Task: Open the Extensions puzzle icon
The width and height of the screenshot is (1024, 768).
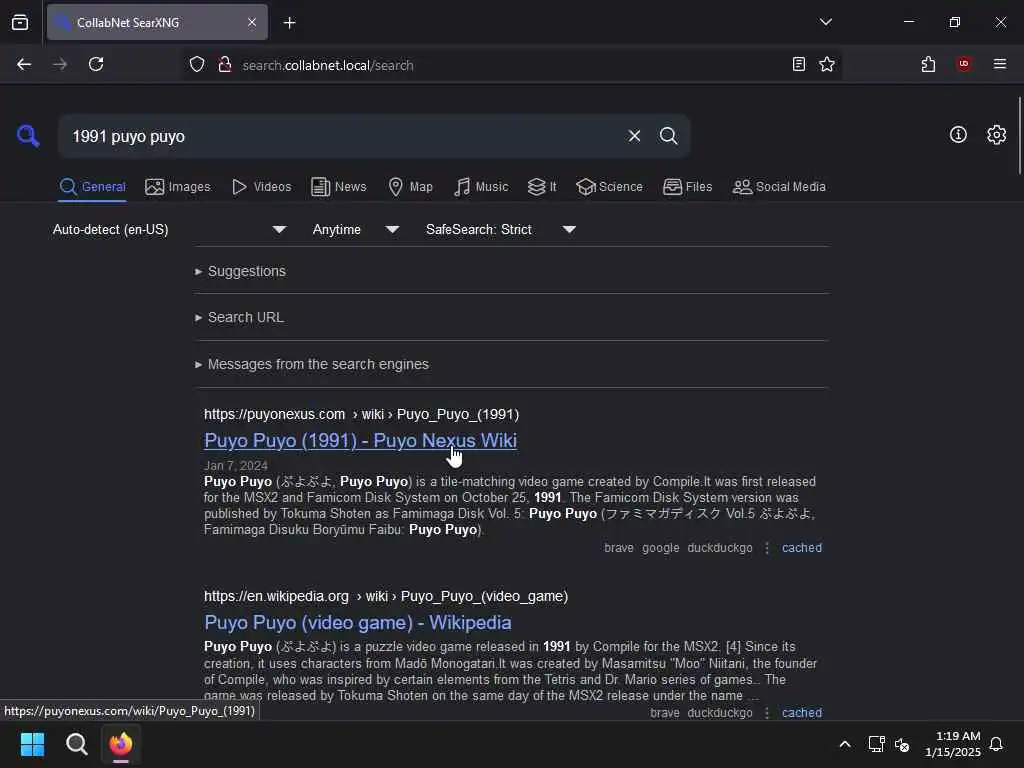Action: coord(928,65)
